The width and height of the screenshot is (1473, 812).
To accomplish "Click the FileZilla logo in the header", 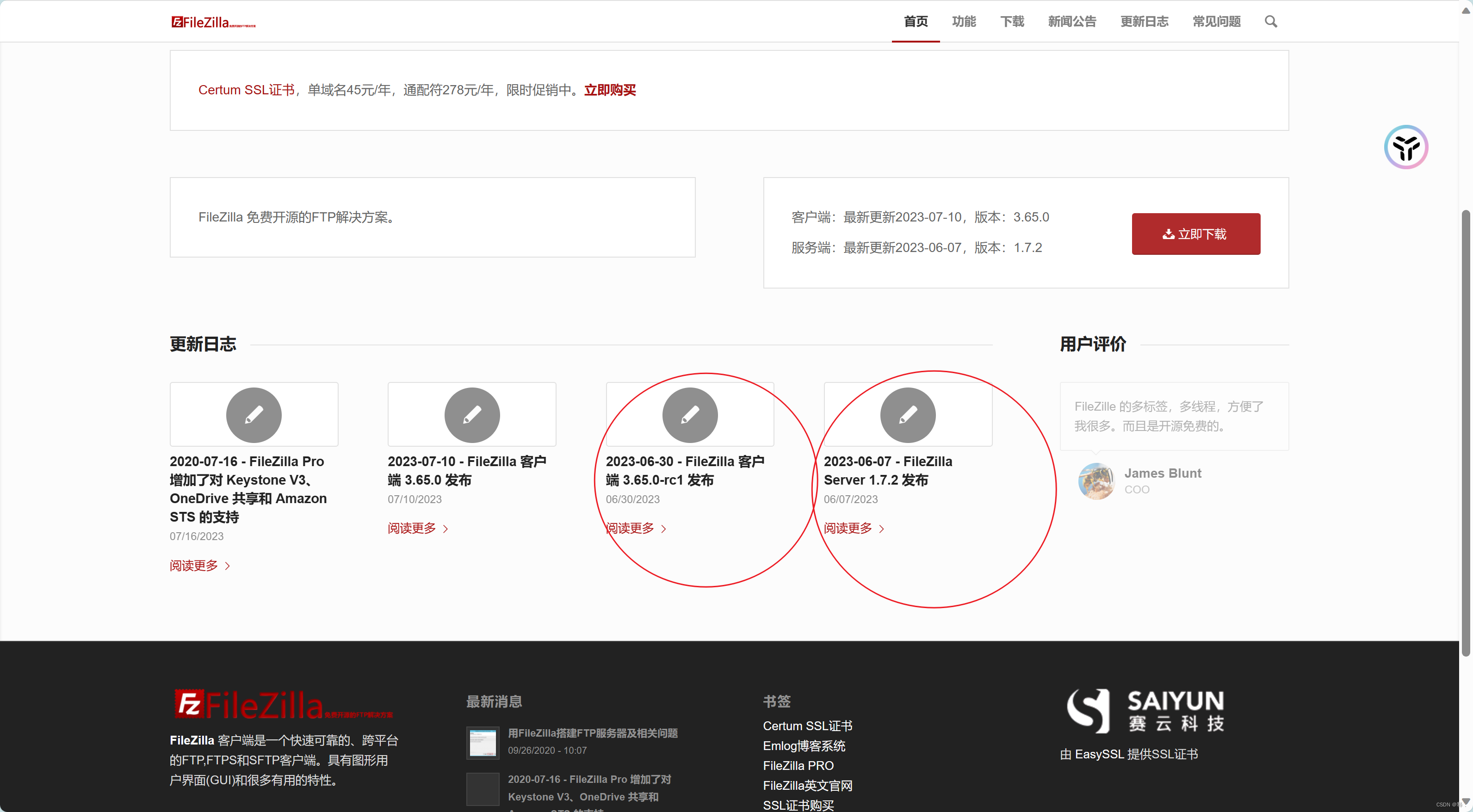I will click(x=213, y=22).
